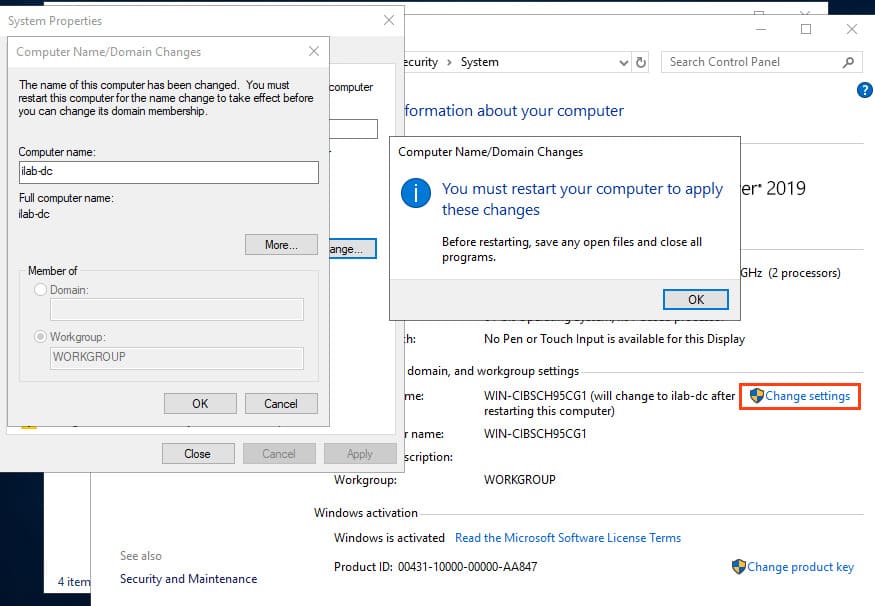Open Security and Maintenance link
The height and width of the screenshot is (606, 875).
click(x=188, y=578)
